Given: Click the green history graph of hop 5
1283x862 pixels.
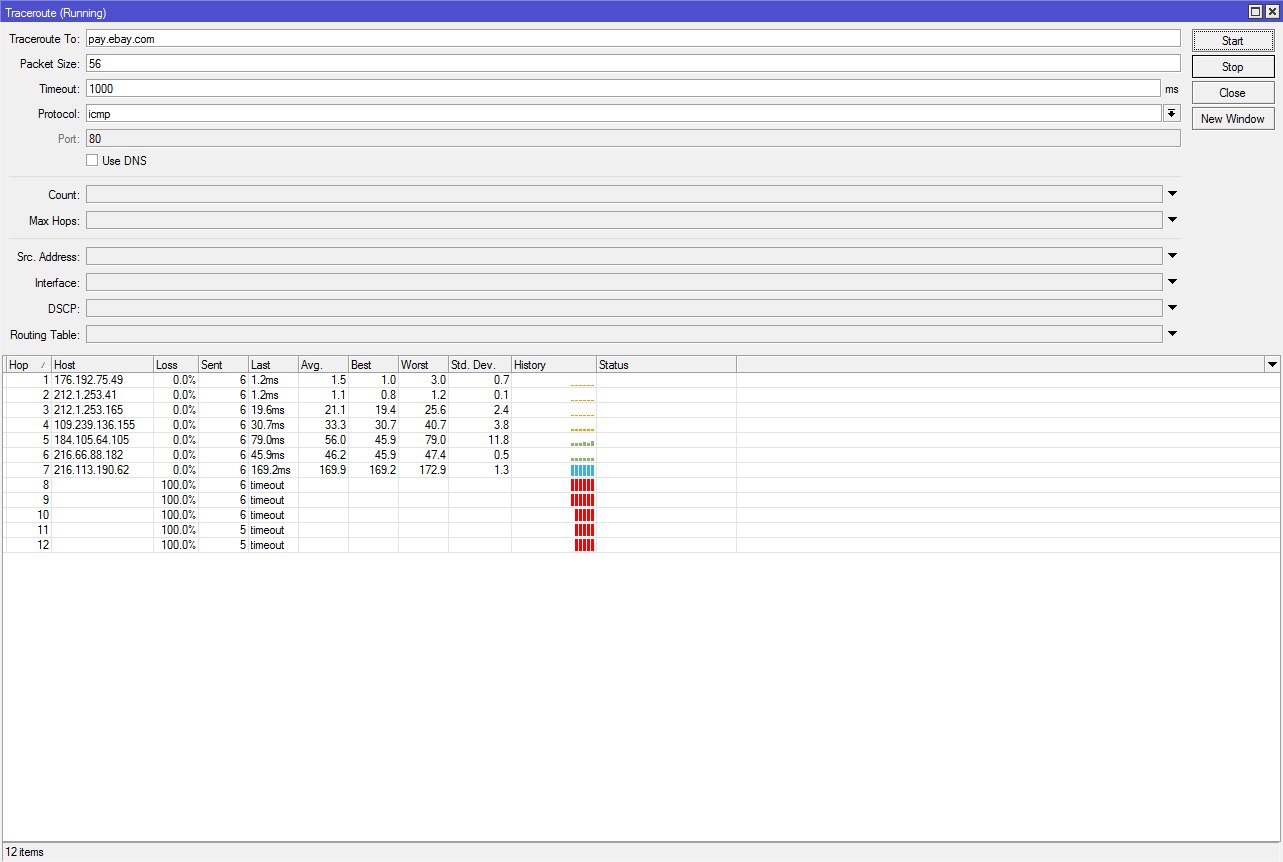Looking at the screenshot, I should click(582, 442).
